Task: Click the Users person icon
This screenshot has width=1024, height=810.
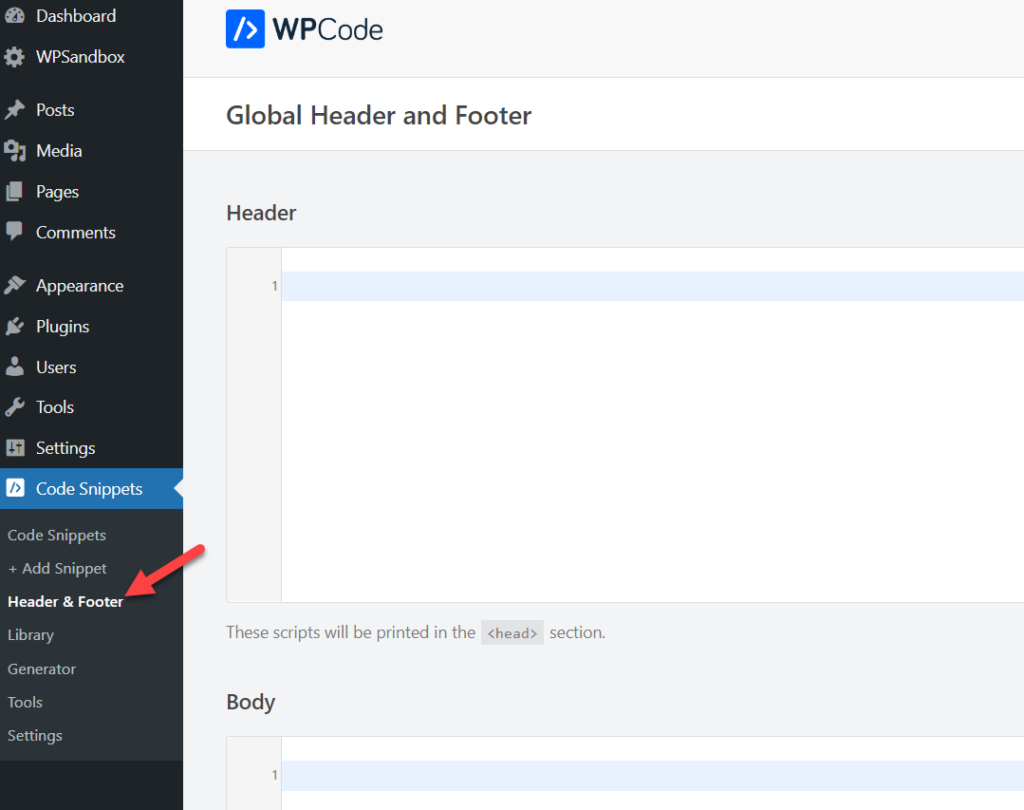Action: tap(14, 366)
